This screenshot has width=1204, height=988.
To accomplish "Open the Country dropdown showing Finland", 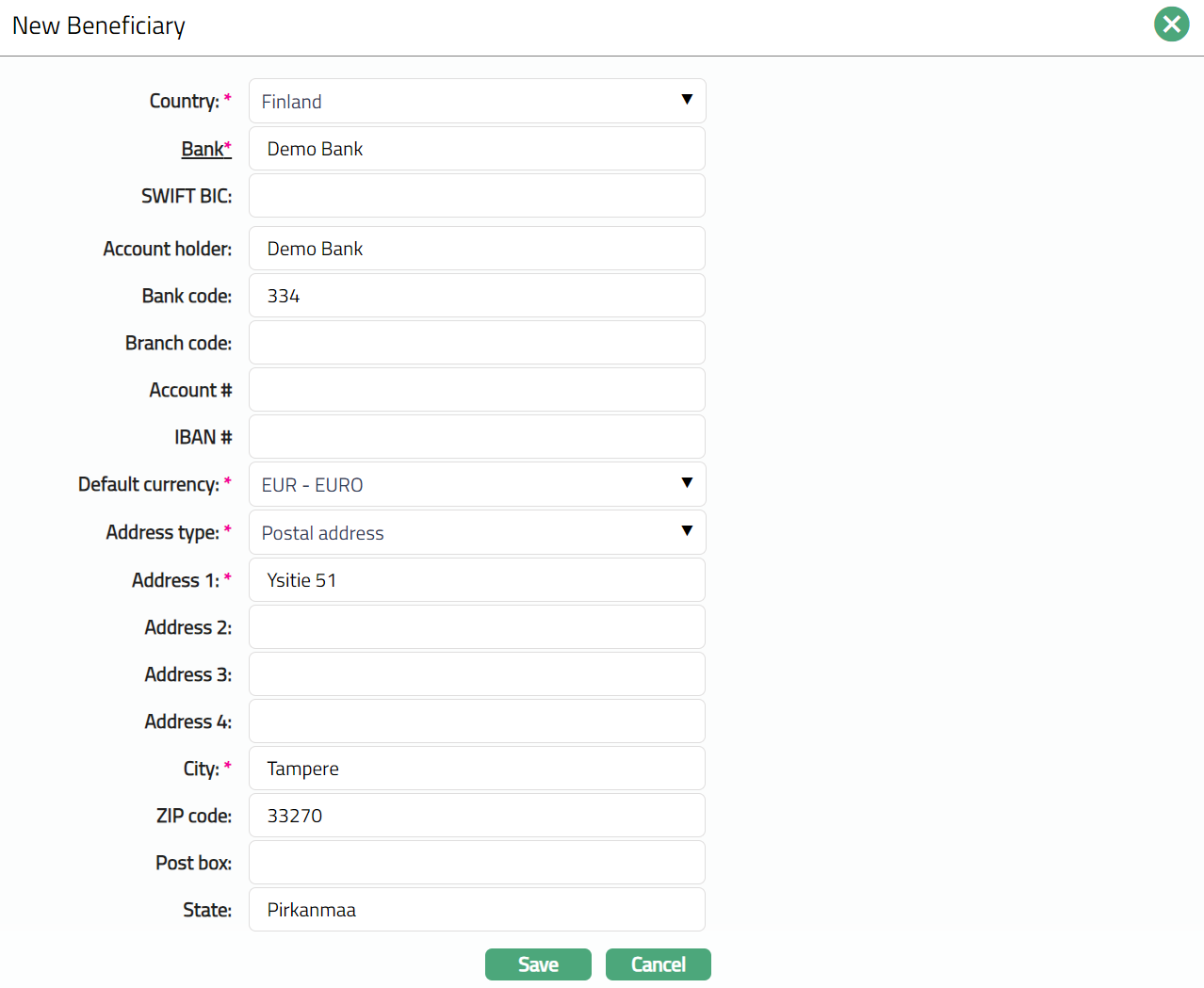I will pos(477,101).
